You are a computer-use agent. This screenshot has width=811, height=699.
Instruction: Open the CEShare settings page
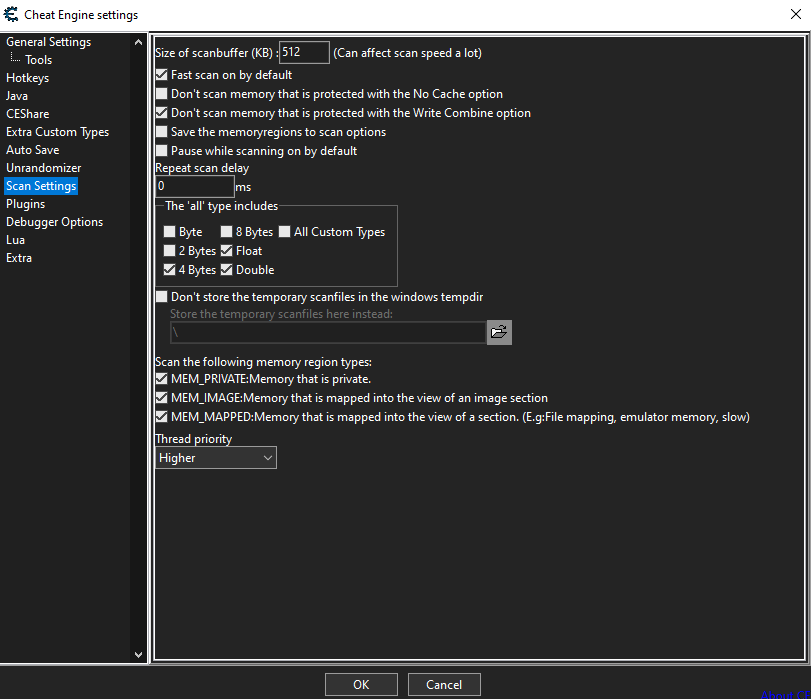point(27,114)
